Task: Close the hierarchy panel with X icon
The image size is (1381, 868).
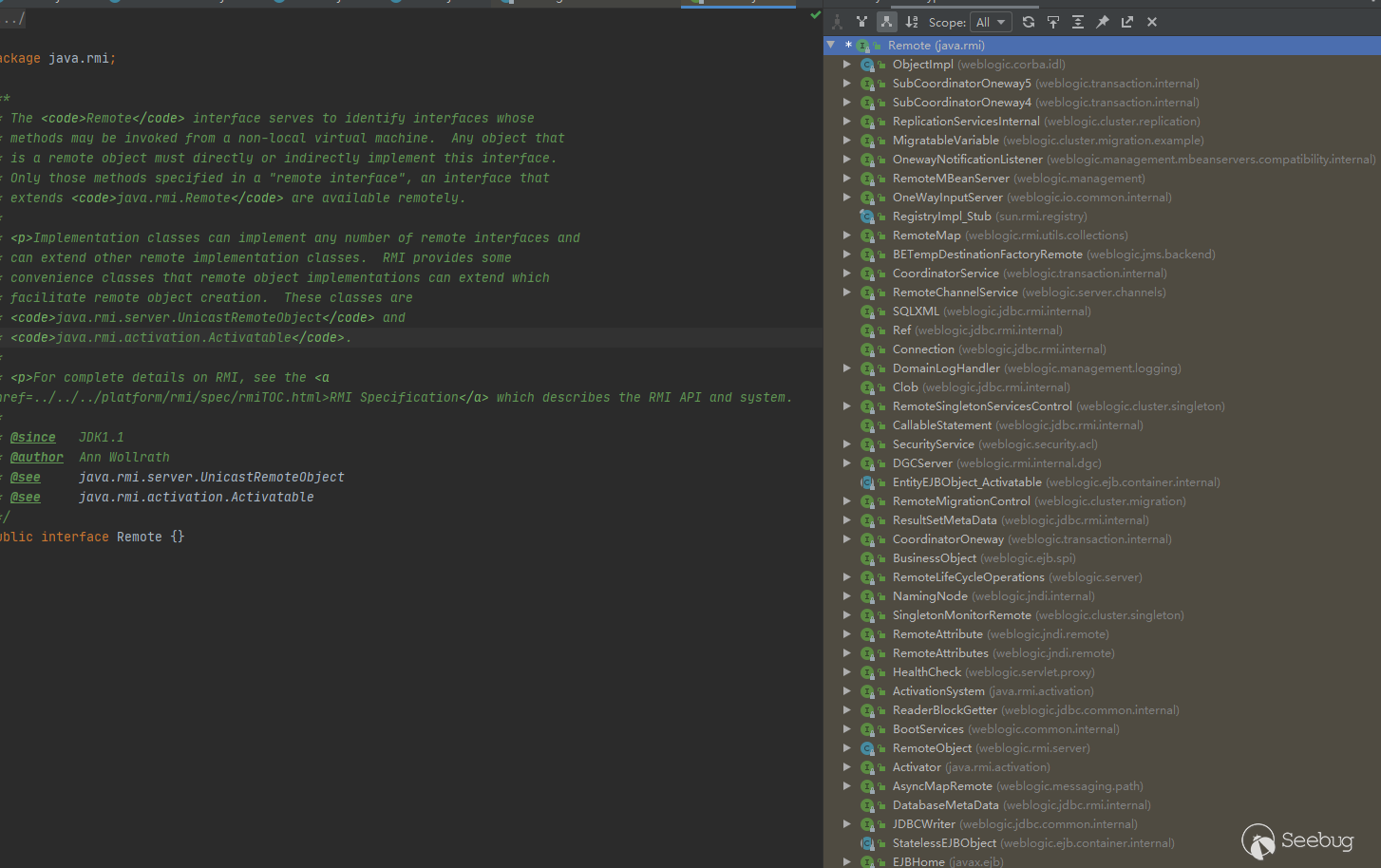Action: [x=1152, y=22]
